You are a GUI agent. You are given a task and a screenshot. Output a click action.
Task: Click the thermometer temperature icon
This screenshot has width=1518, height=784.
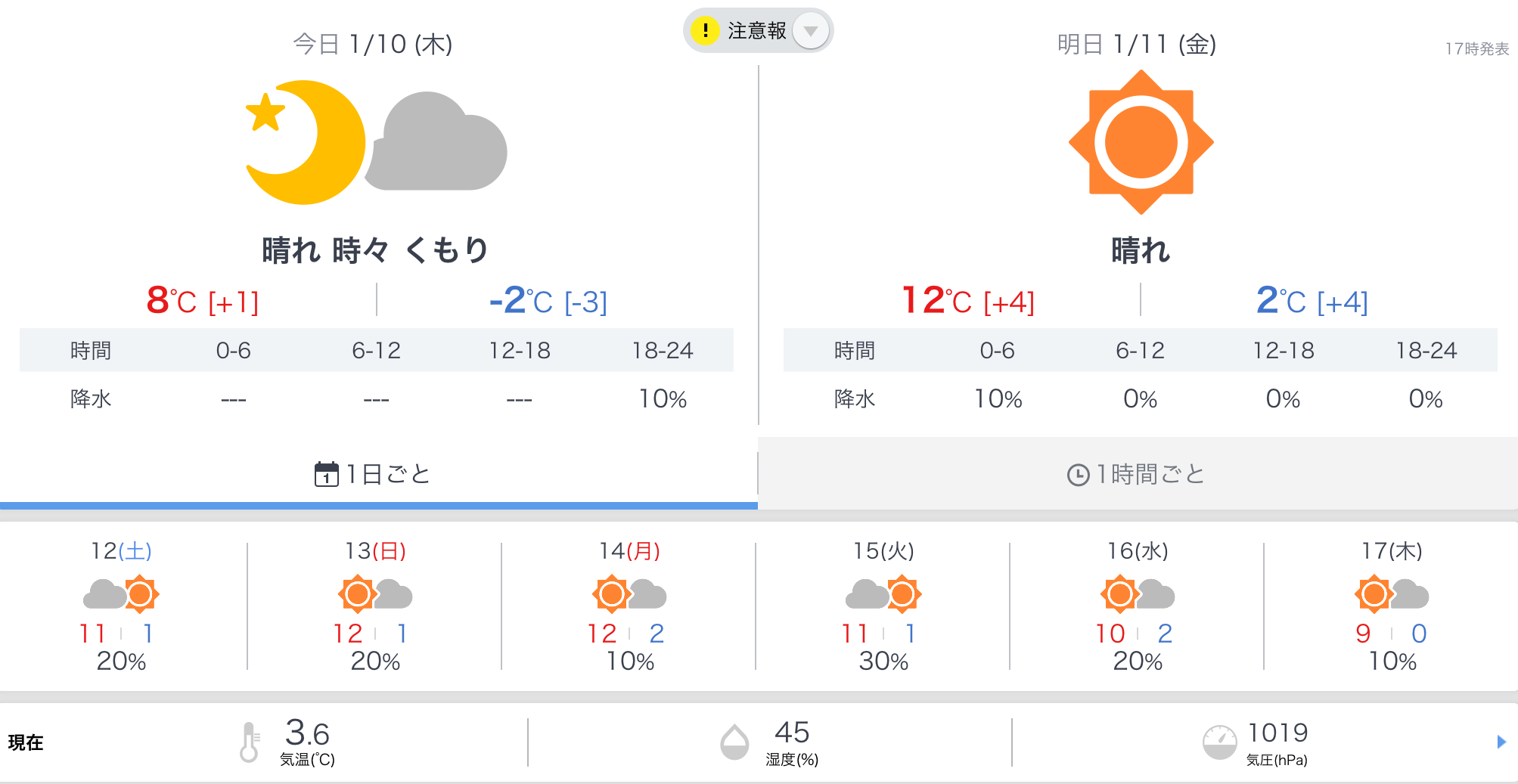[249, 742]
